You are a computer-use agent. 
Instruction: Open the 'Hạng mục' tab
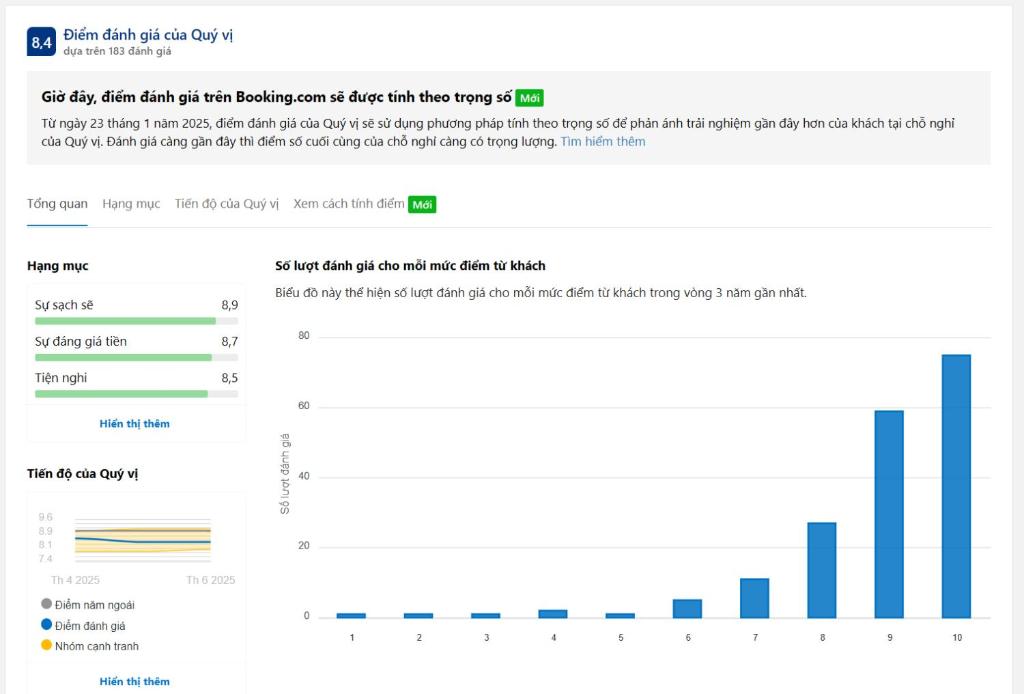coord(131,204)
